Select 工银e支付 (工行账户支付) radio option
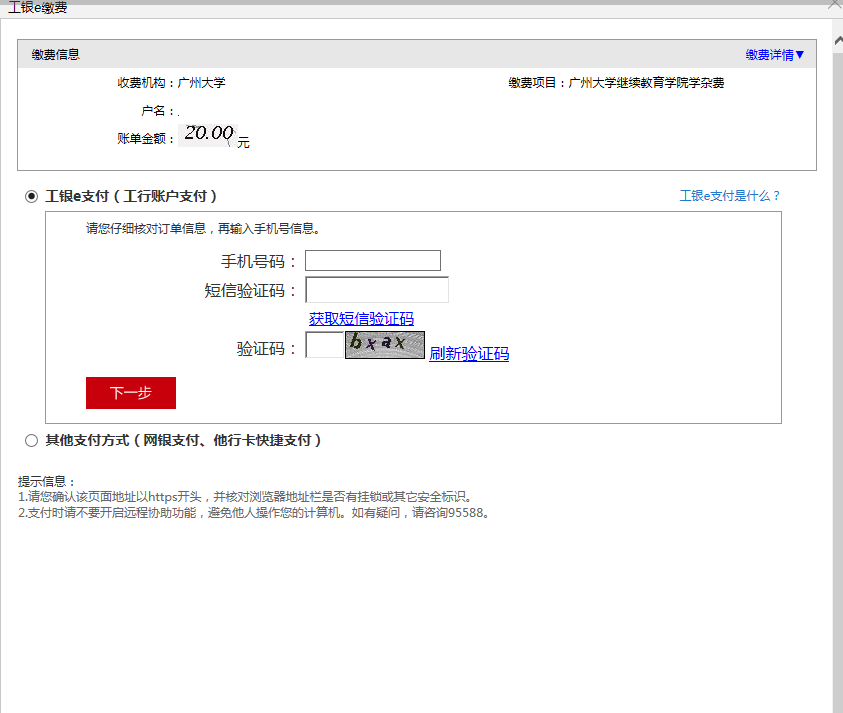Viewport: 843px width, 713px height. tap(31, 196)
